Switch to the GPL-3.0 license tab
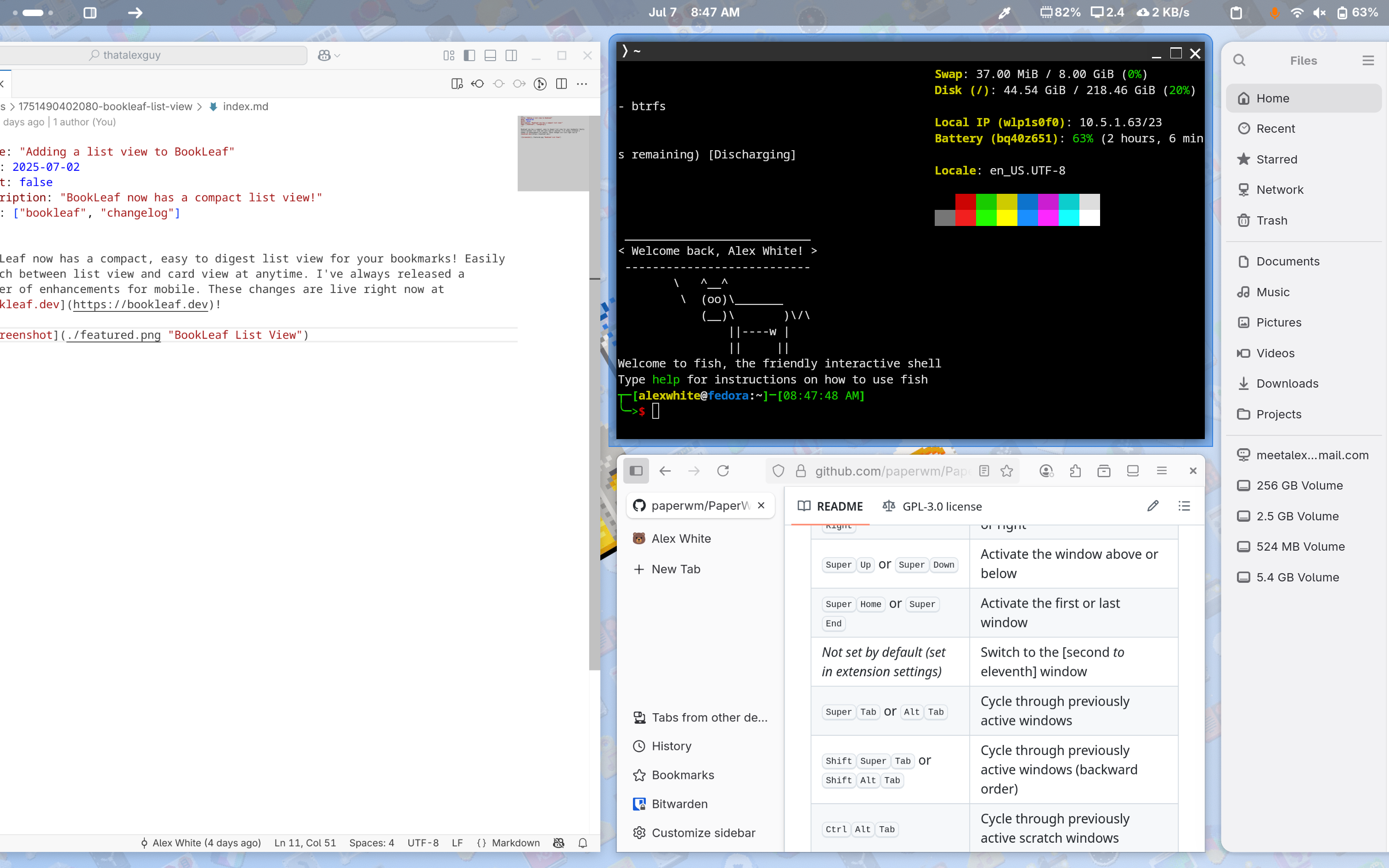The image size is (1389, 868). point(942,506)
